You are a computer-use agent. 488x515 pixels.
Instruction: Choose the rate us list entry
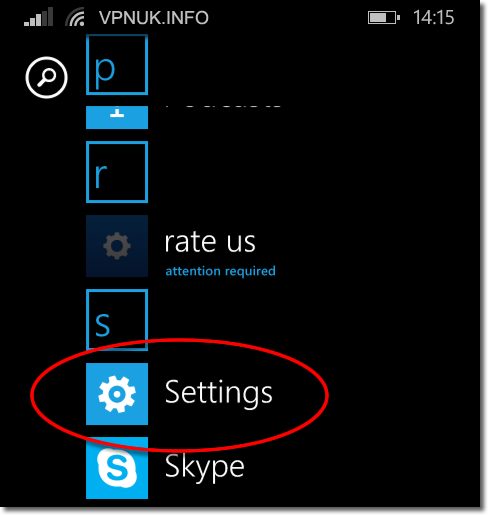tap(210, 241)
